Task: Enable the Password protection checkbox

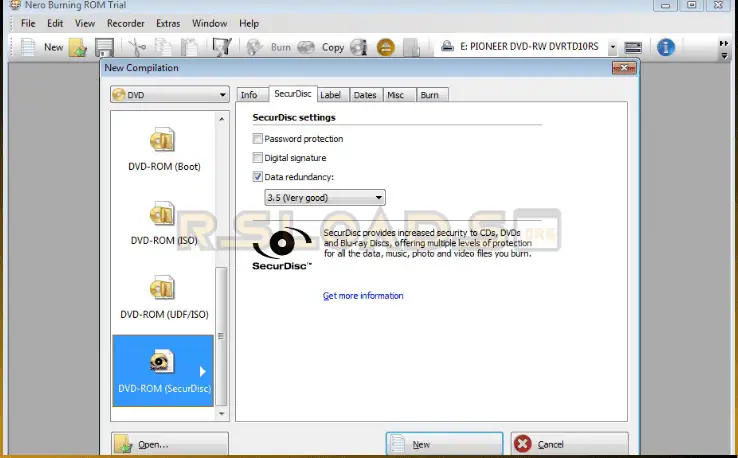Action: 258,139
